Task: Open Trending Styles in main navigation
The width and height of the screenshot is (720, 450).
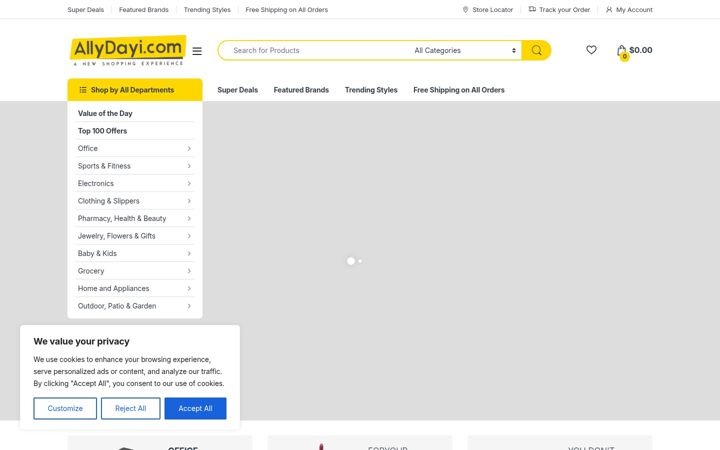Action: pos(371,90)
